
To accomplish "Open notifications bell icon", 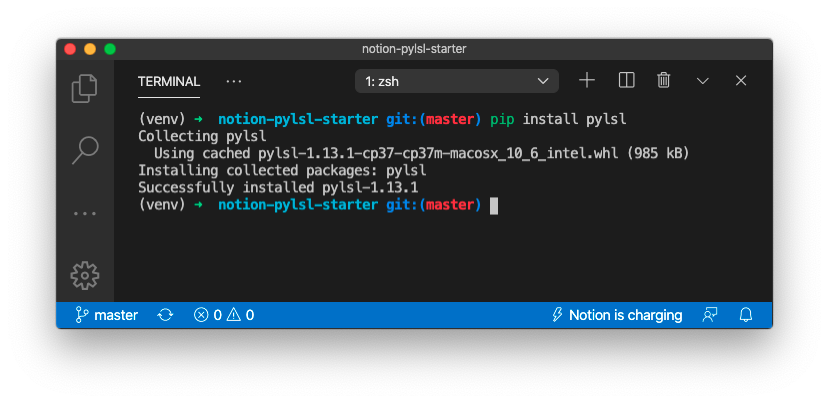I will tap(745, 315).
